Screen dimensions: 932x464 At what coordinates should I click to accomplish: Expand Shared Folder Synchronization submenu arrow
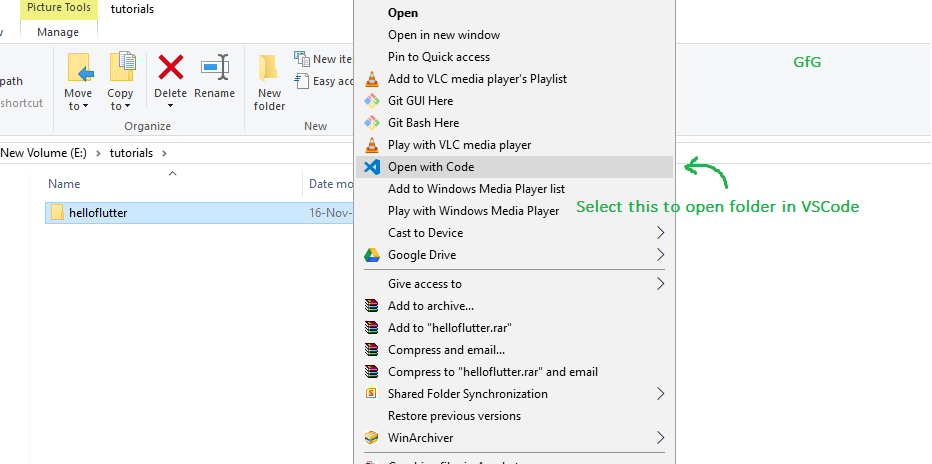(660, 393)
